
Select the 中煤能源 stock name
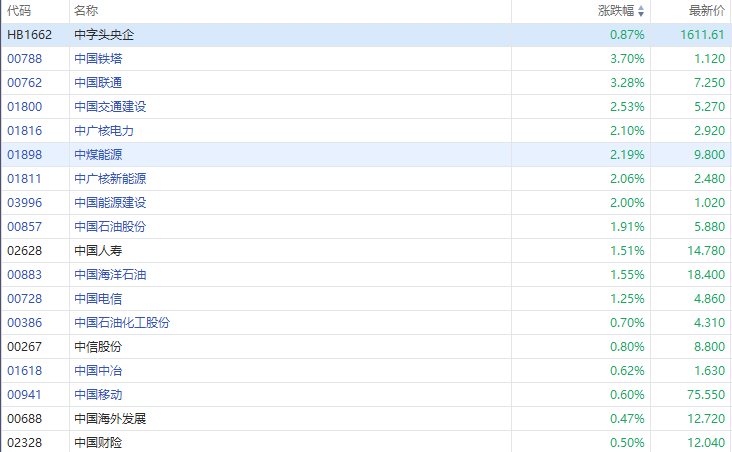coord(98,154)
